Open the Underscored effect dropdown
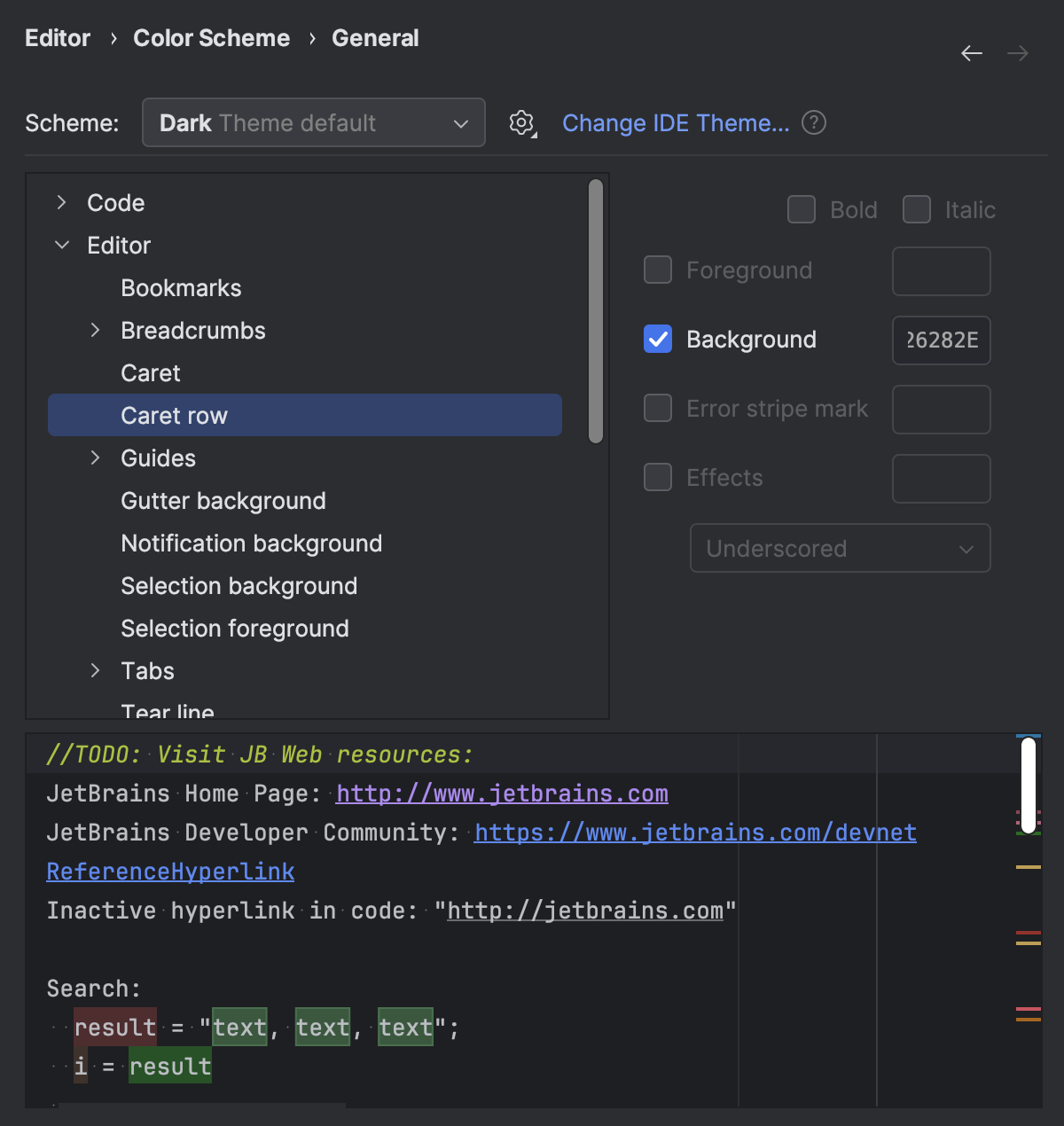This screenshot has height=1126, width=1064. point(839,548)
